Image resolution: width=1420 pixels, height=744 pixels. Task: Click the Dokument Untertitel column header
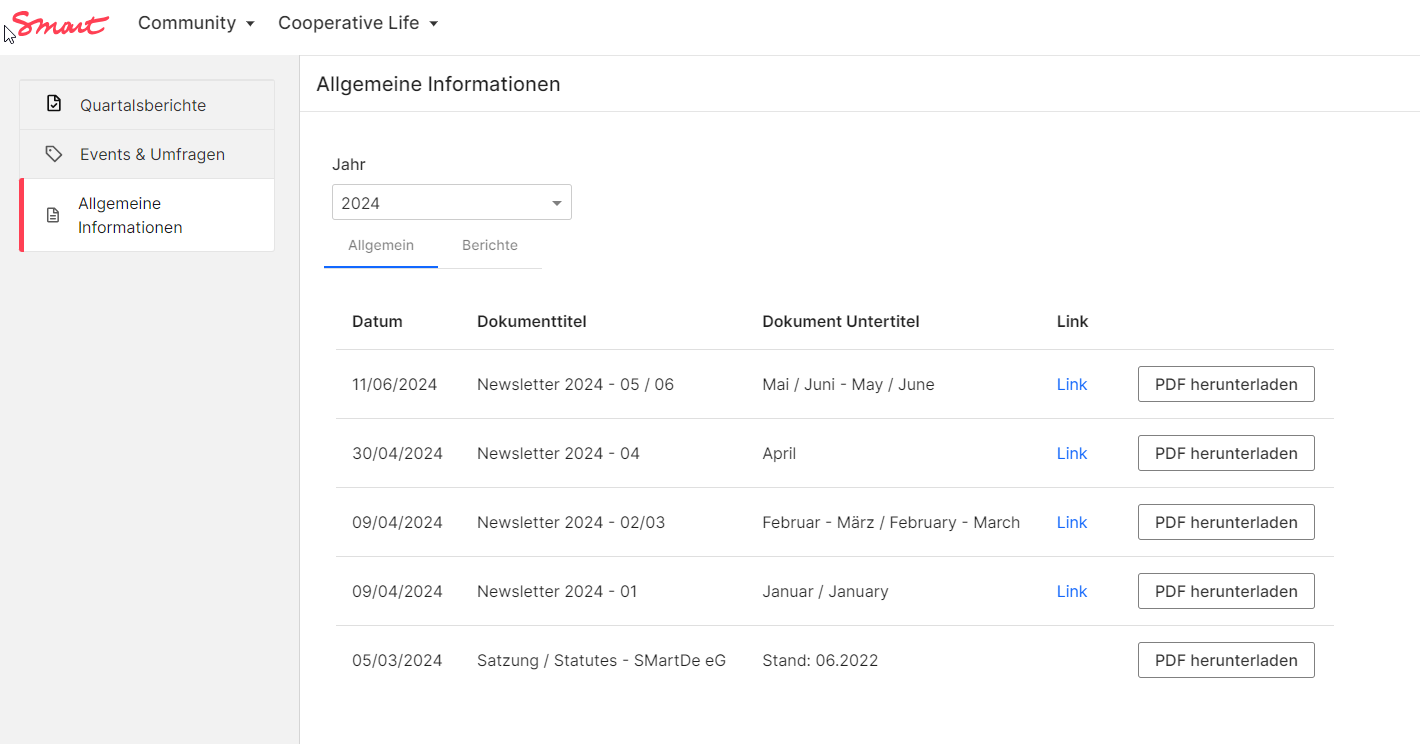(x=841, y=321)
